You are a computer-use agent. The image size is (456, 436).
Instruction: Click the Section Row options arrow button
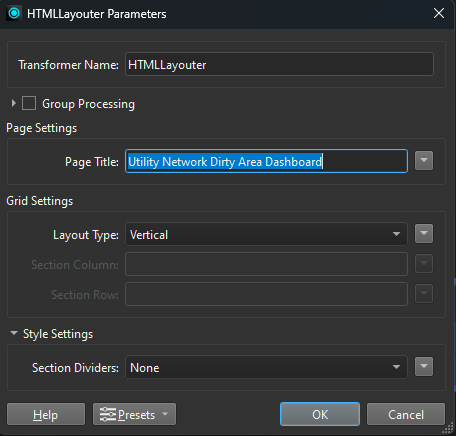[424, 293]
